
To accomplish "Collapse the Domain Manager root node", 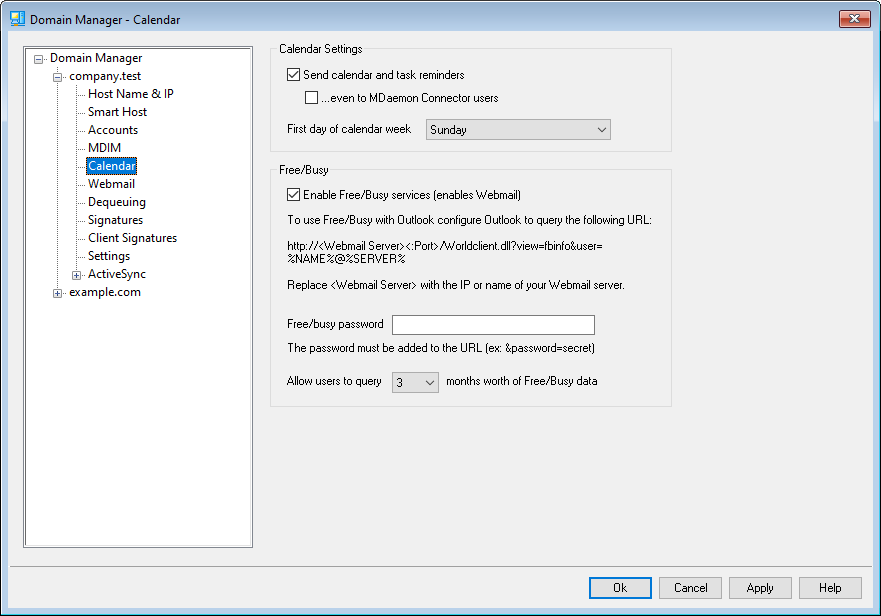I will coord(39,58).
